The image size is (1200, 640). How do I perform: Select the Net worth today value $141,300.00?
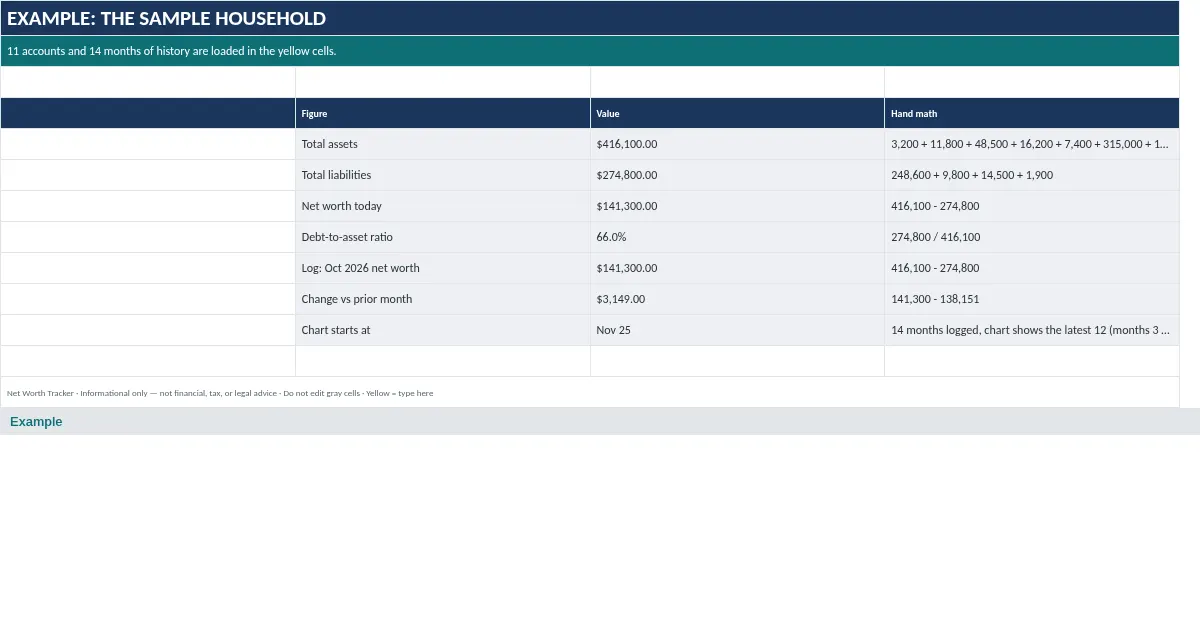click(x=737, y=206)
